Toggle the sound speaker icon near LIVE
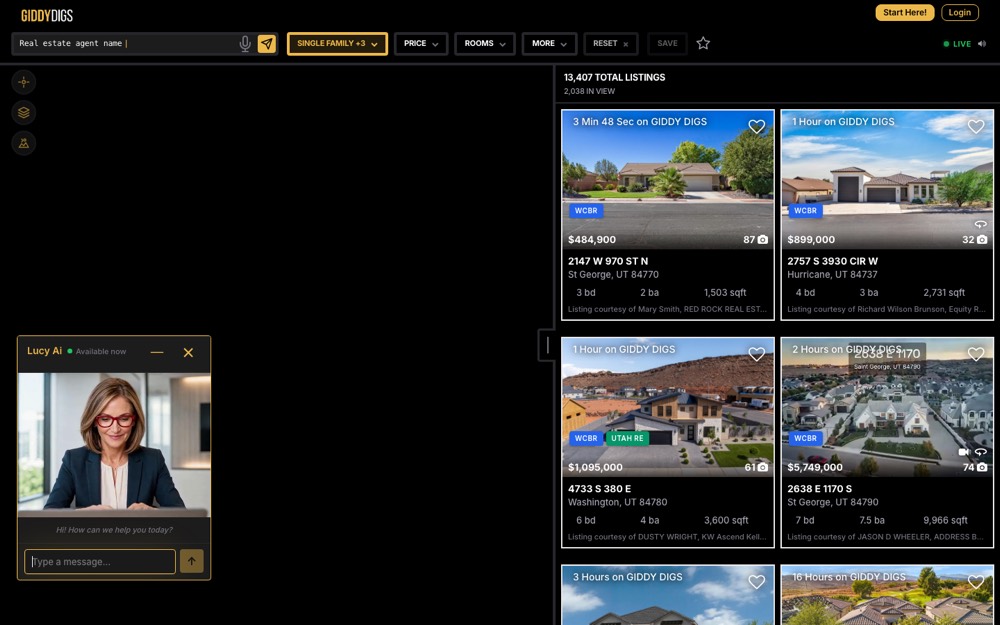 (982, 44)
